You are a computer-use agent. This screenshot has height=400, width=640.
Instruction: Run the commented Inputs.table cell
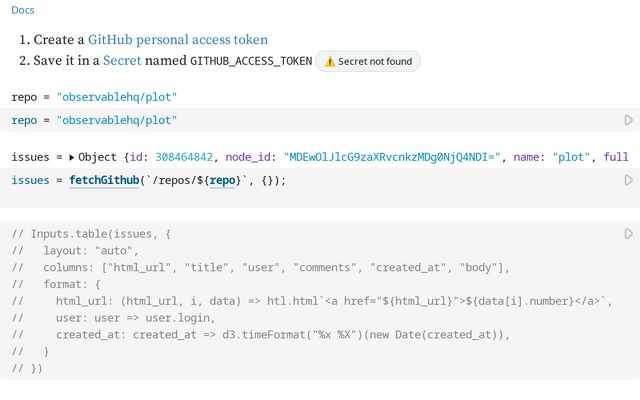tap(628, 233)
